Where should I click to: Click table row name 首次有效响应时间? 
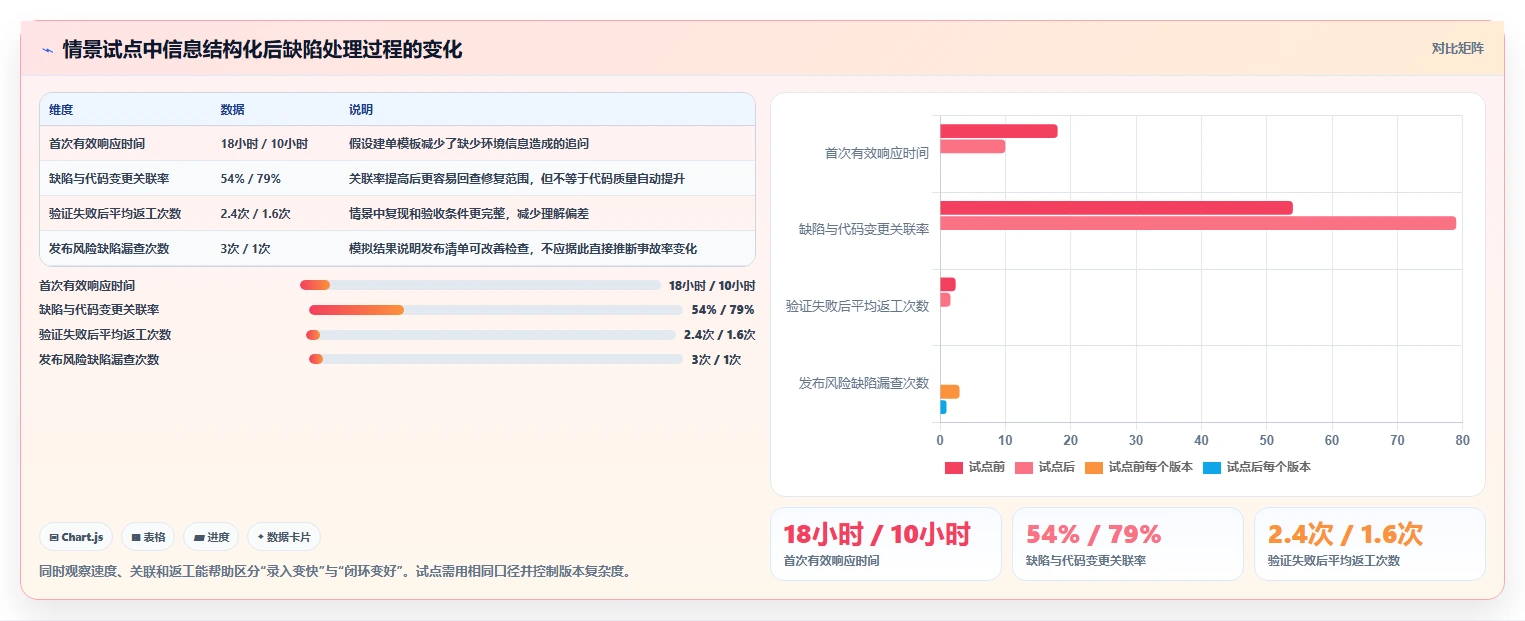point(97,144)
